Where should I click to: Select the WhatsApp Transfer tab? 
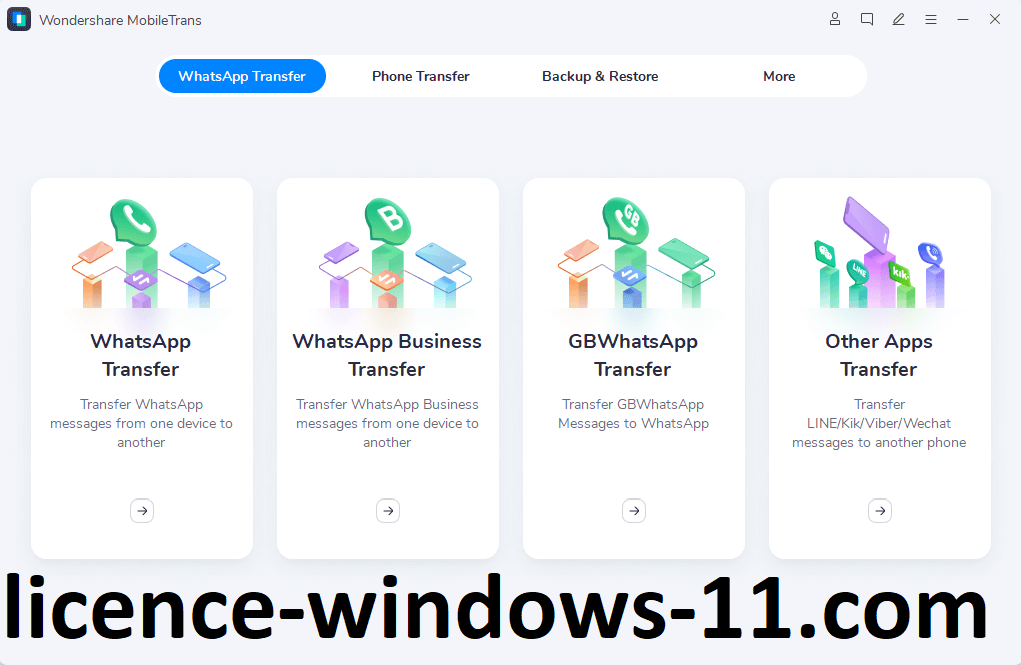[242, 76]
